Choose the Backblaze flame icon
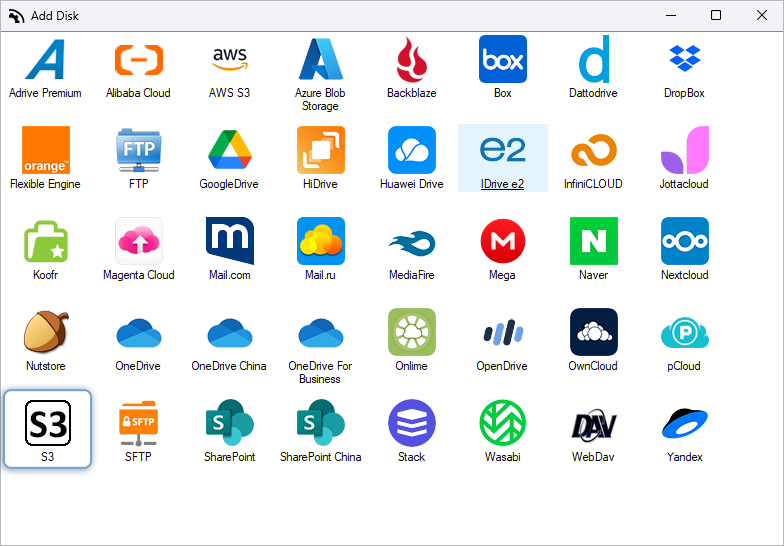The width and height of the screenshot is (784, 546). coord(412,59)
